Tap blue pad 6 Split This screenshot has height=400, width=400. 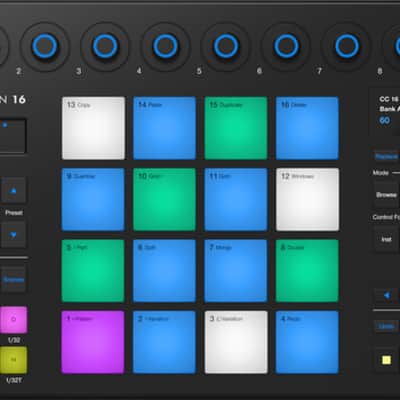[165, 271]
